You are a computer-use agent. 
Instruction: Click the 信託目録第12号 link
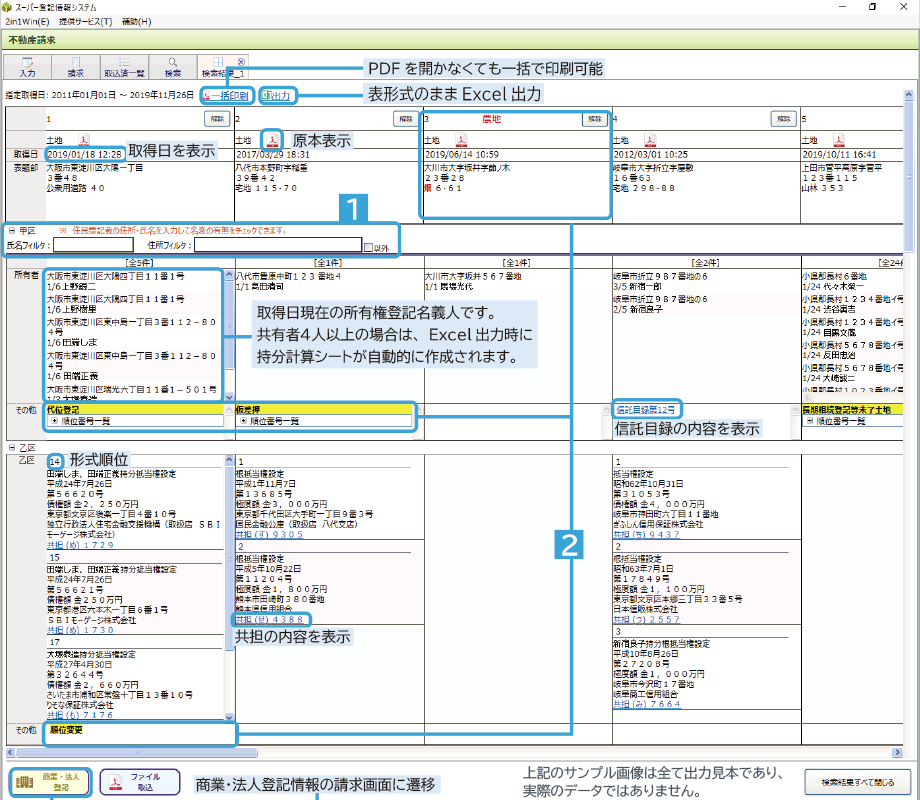click(x=647, y=409)
